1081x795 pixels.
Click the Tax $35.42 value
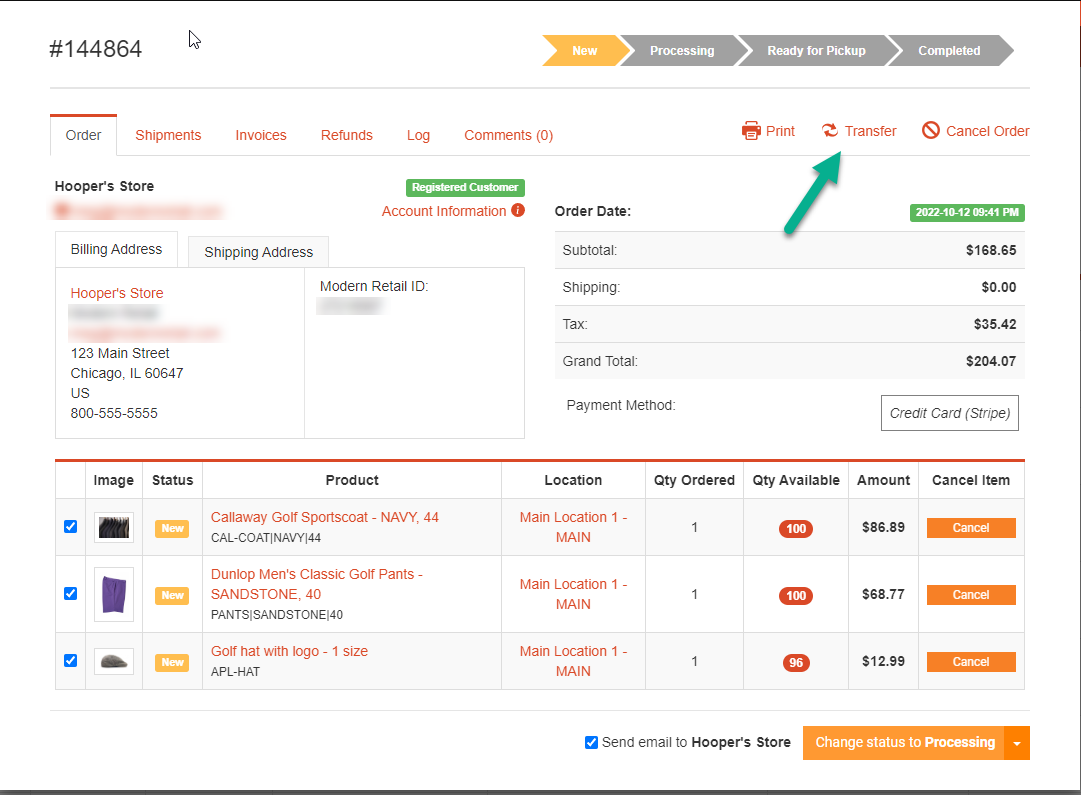pos(995,324)
